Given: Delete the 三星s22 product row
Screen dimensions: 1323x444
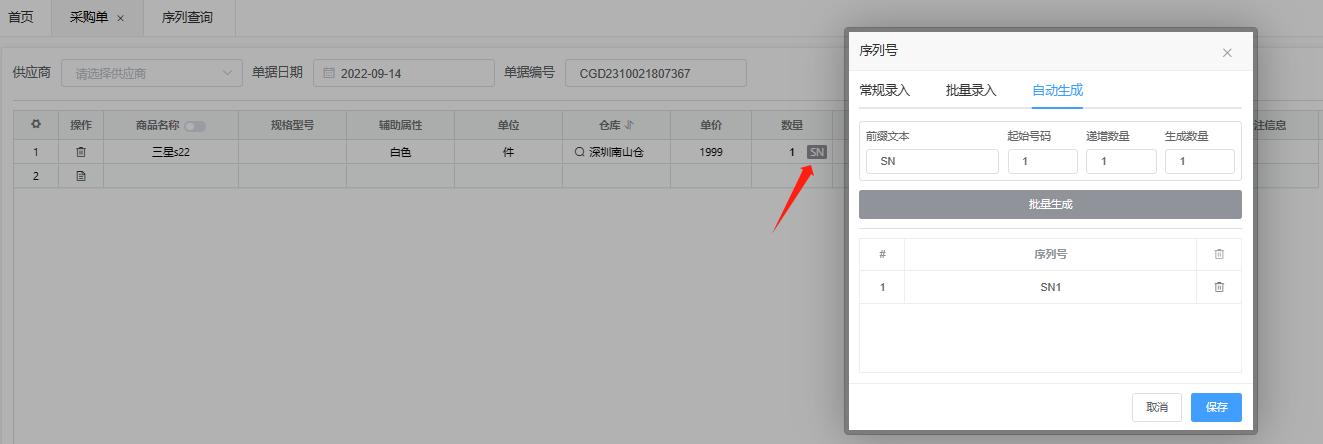Looking at the screenshot, I should [x=81, y=152].
